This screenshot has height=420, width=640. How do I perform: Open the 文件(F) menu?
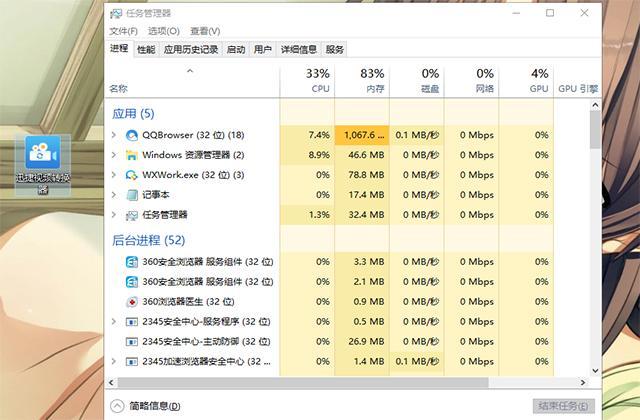[x=123, y=31]
